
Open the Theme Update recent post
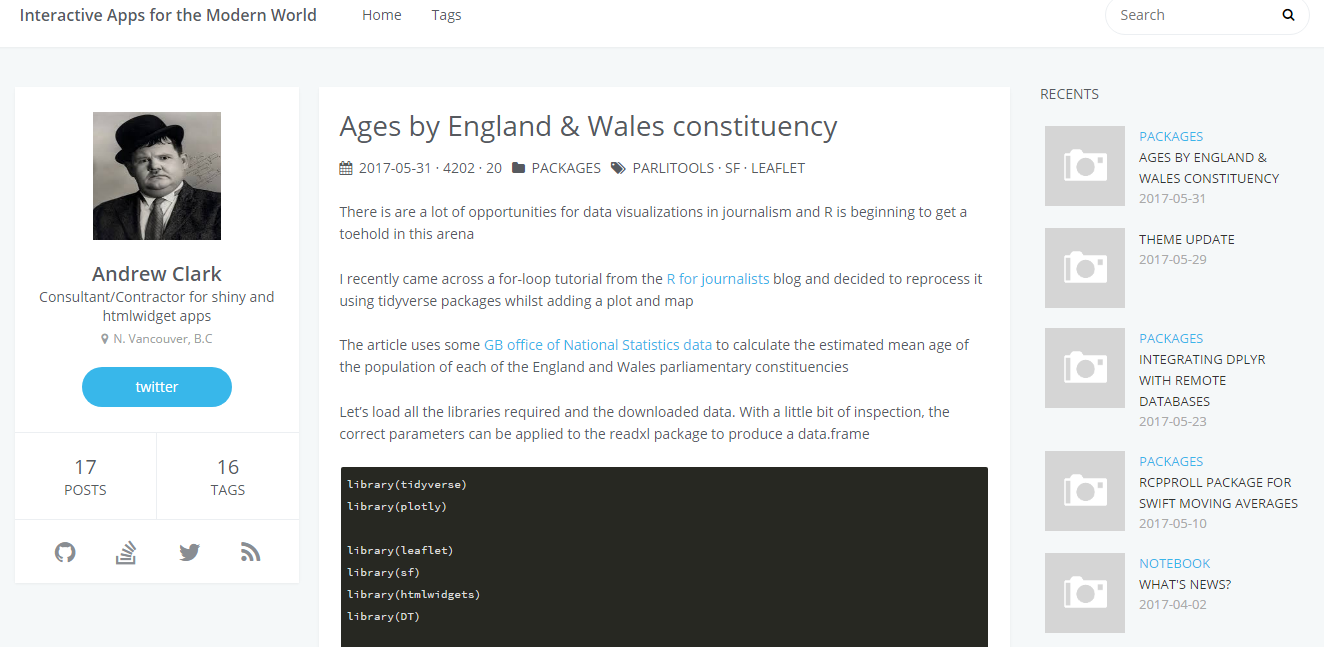click(x=1186, y=239)
